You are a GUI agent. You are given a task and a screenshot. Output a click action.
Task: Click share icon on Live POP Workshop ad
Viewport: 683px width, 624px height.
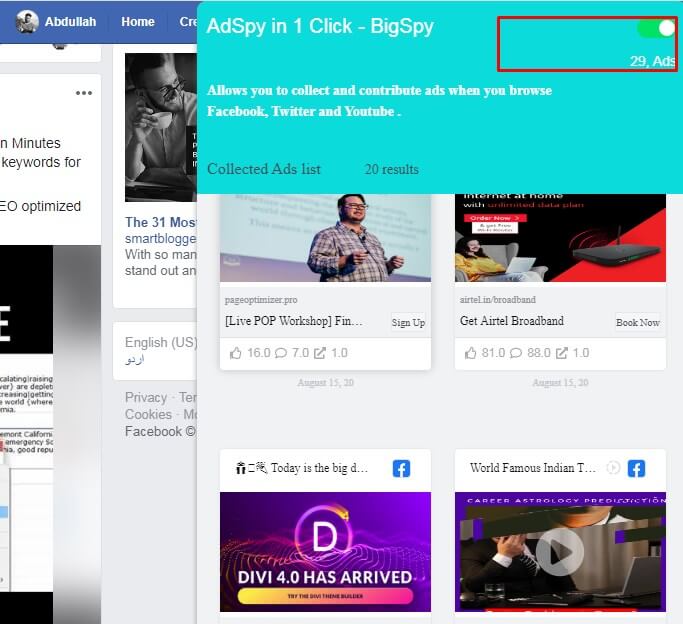pos(320,353)
